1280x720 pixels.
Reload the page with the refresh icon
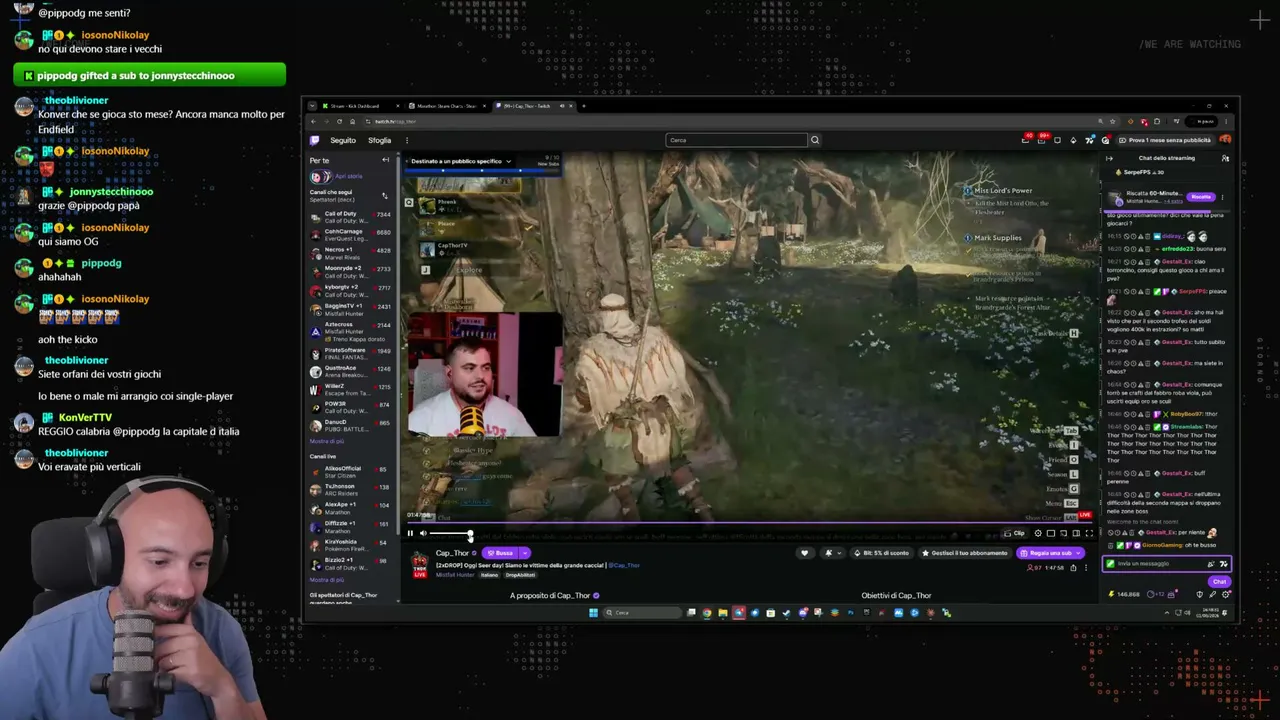[x=339, y=122]
